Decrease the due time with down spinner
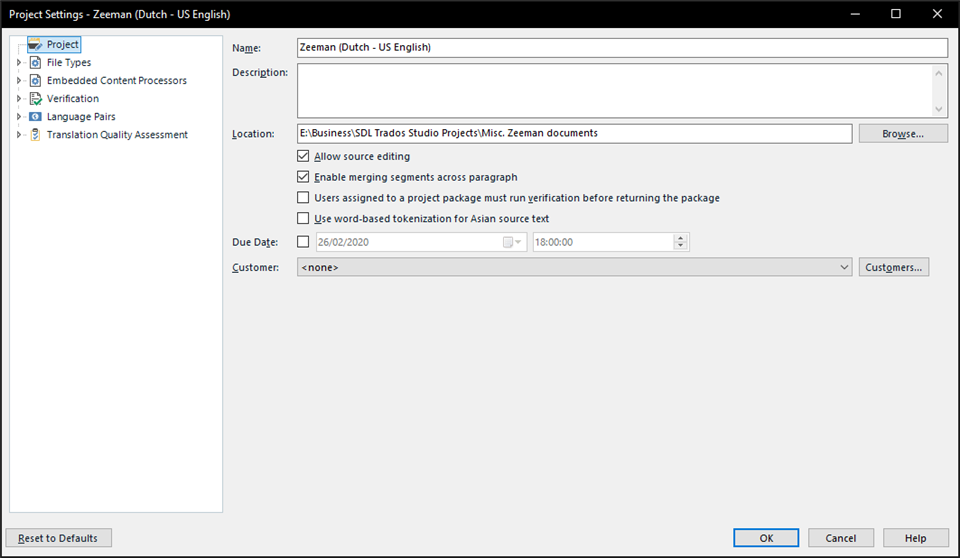The image size is (960, 558). (x=680, y=246)
